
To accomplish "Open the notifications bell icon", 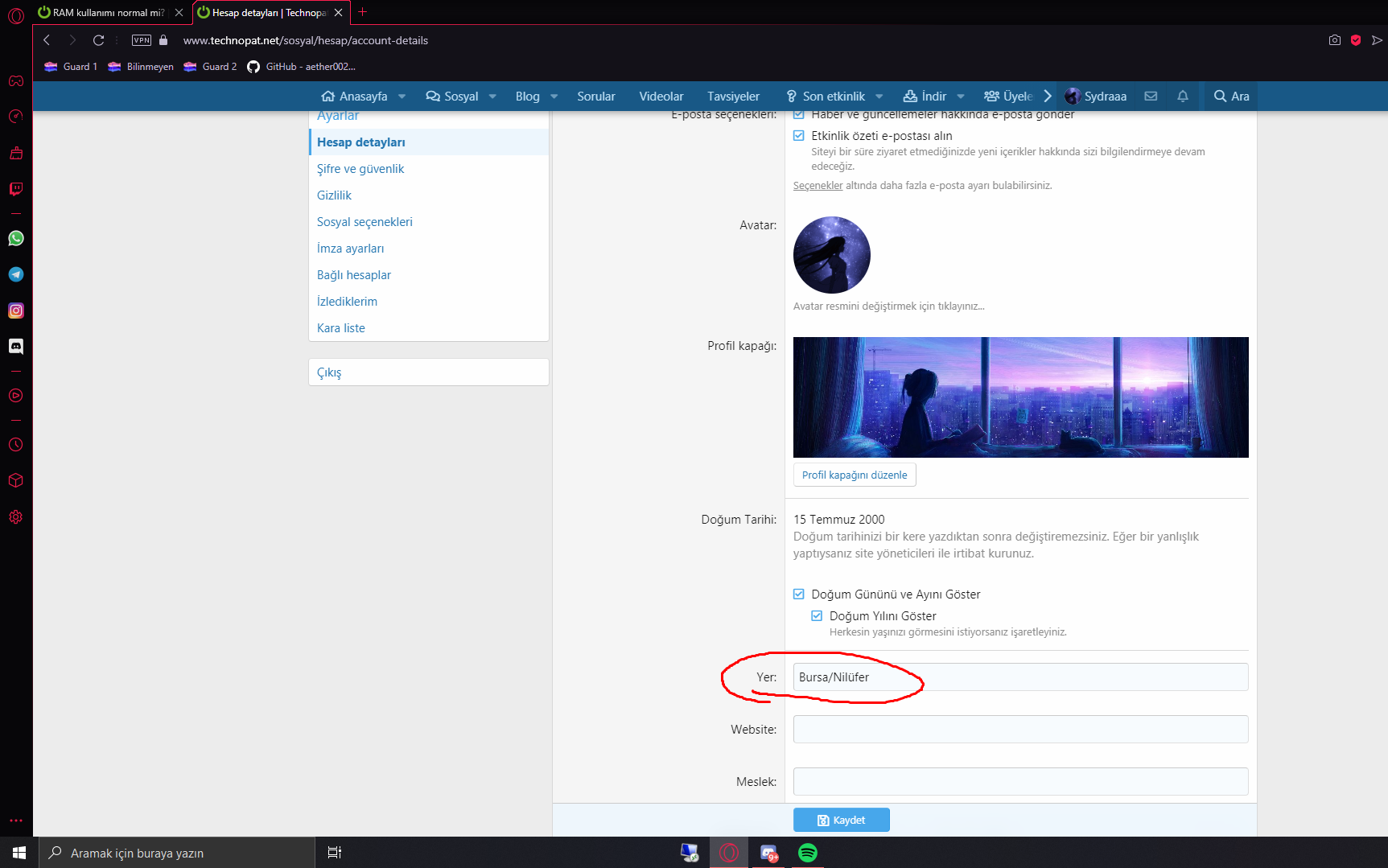I will [x=1182, y=96].
